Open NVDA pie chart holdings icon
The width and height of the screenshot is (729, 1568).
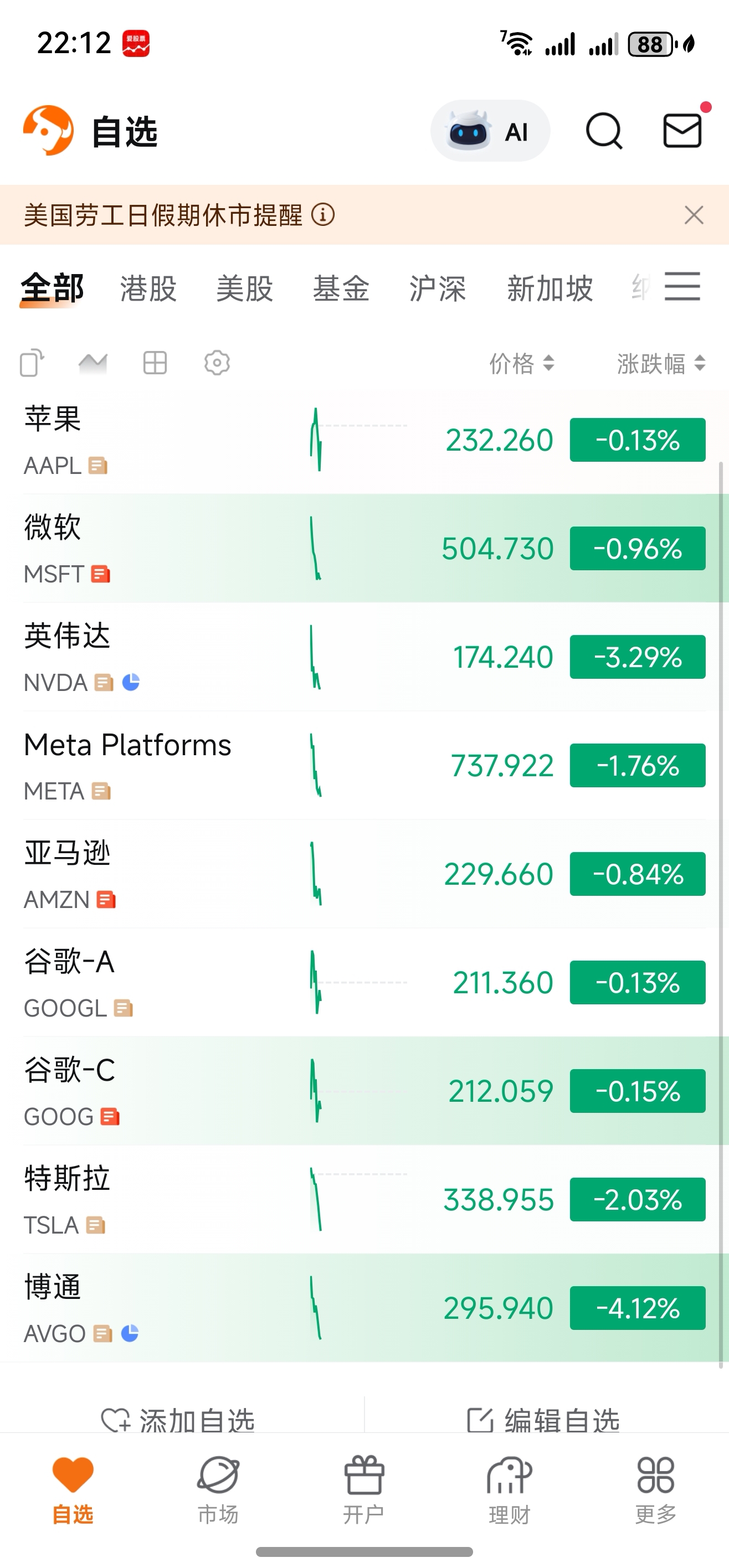[x=131, y=682]
